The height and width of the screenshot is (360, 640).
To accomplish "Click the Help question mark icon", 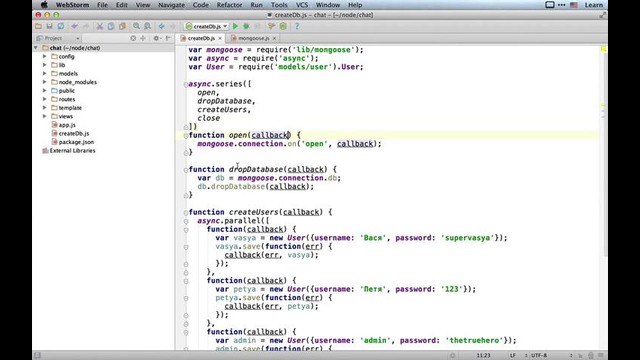I will click(297, 26).
